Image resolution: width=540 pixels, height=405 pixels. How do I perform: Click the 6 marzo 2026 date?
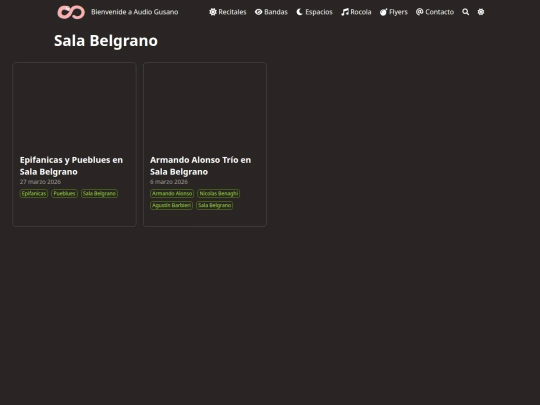click(169, 182)
